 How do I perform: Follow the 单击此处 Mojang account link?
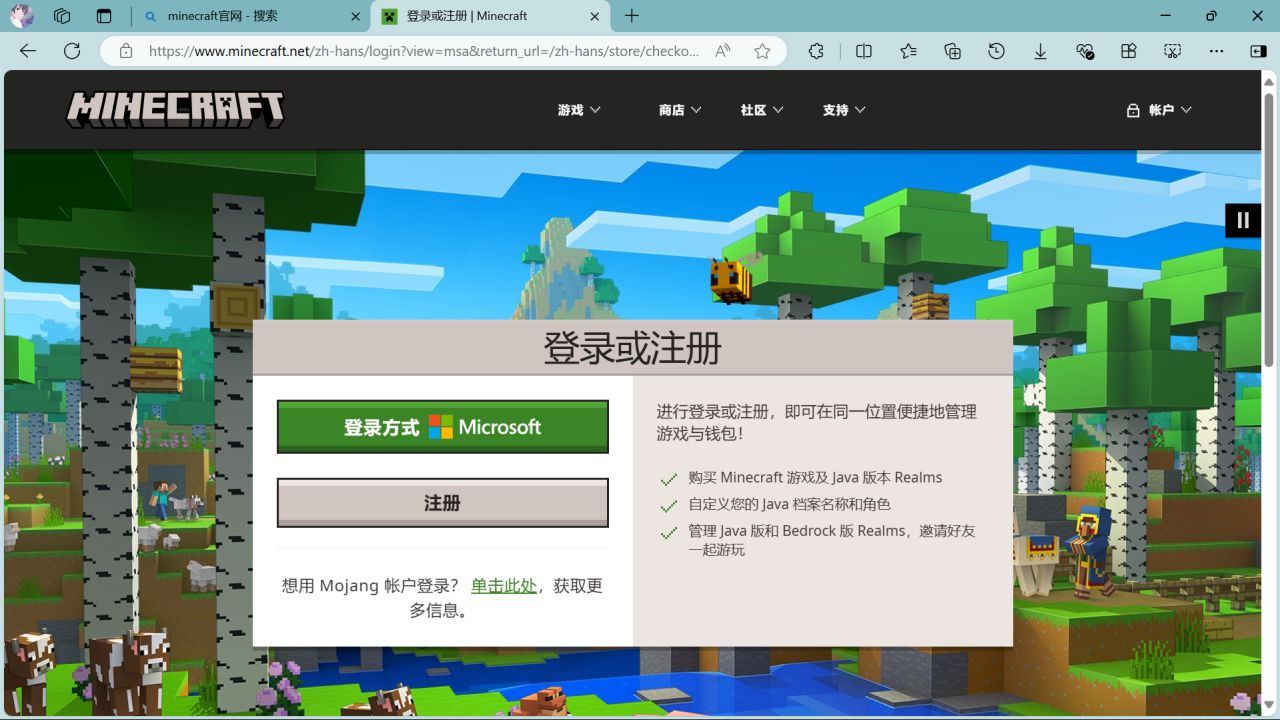tap(504, 586)
